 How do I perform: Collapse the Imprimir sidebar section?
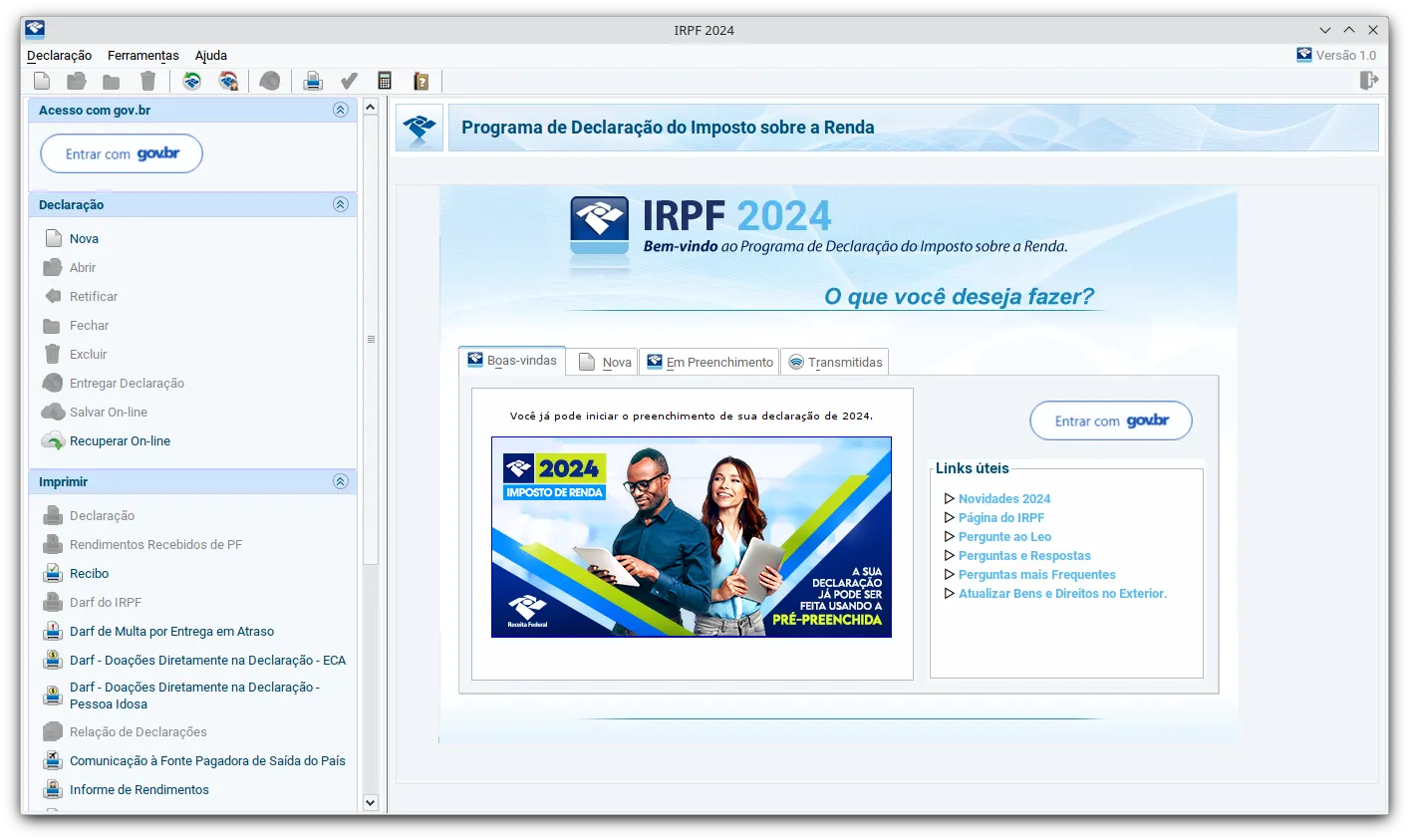[x=341, y=481]
